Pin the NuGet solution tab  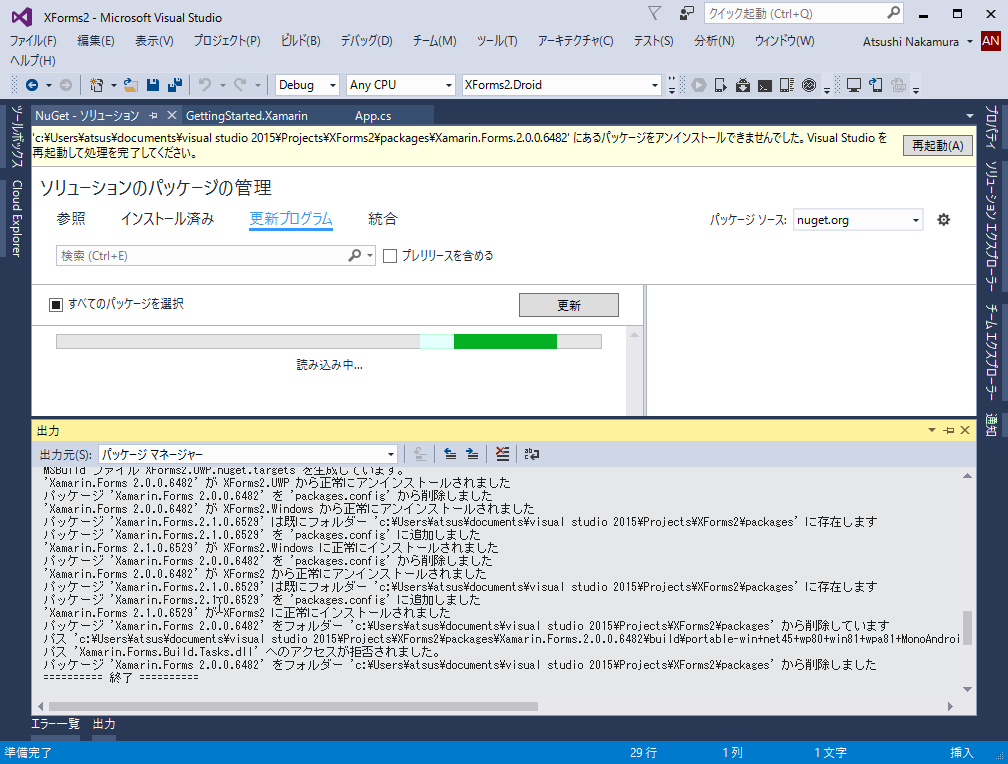click(x=154, y=116)
